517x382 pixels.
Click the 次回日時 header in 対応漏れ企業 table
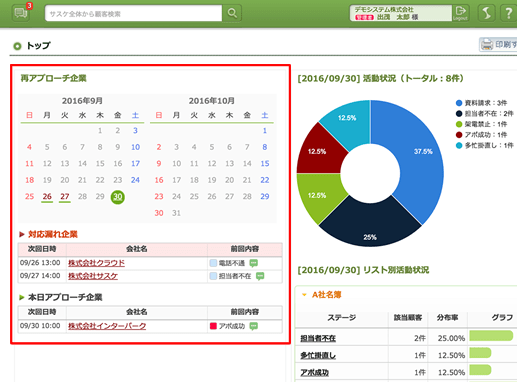pyautogui.click(x=42, y=249)
